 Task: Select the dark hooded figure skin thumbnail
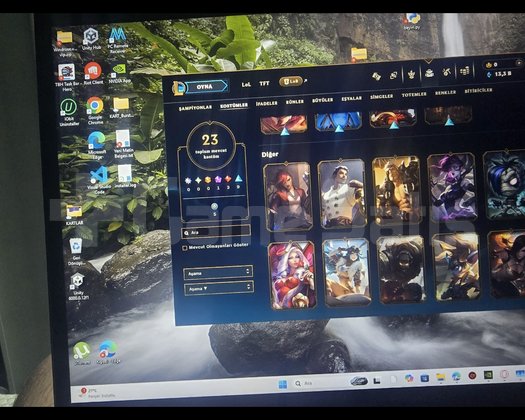tap(401, 269)
